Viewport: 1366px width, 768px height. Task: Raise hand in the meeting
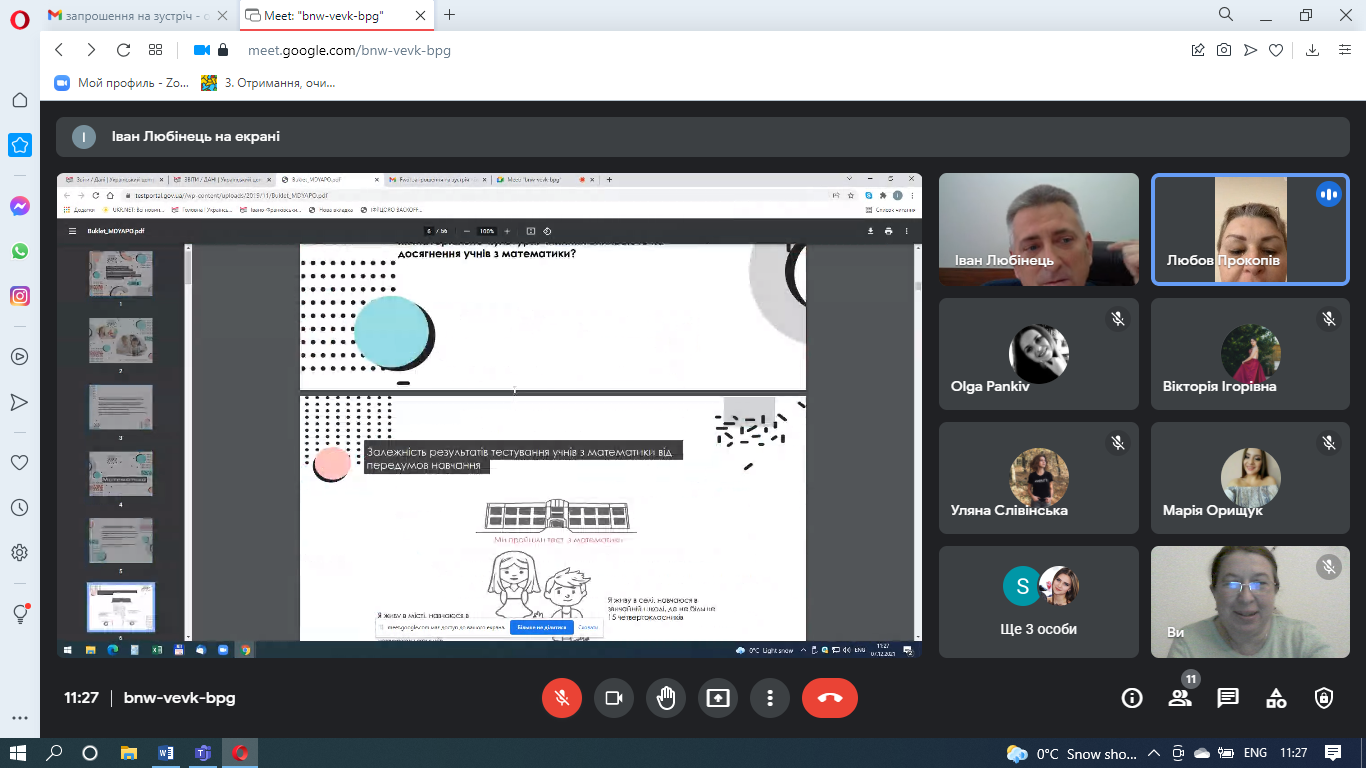(x=666, y=698)
